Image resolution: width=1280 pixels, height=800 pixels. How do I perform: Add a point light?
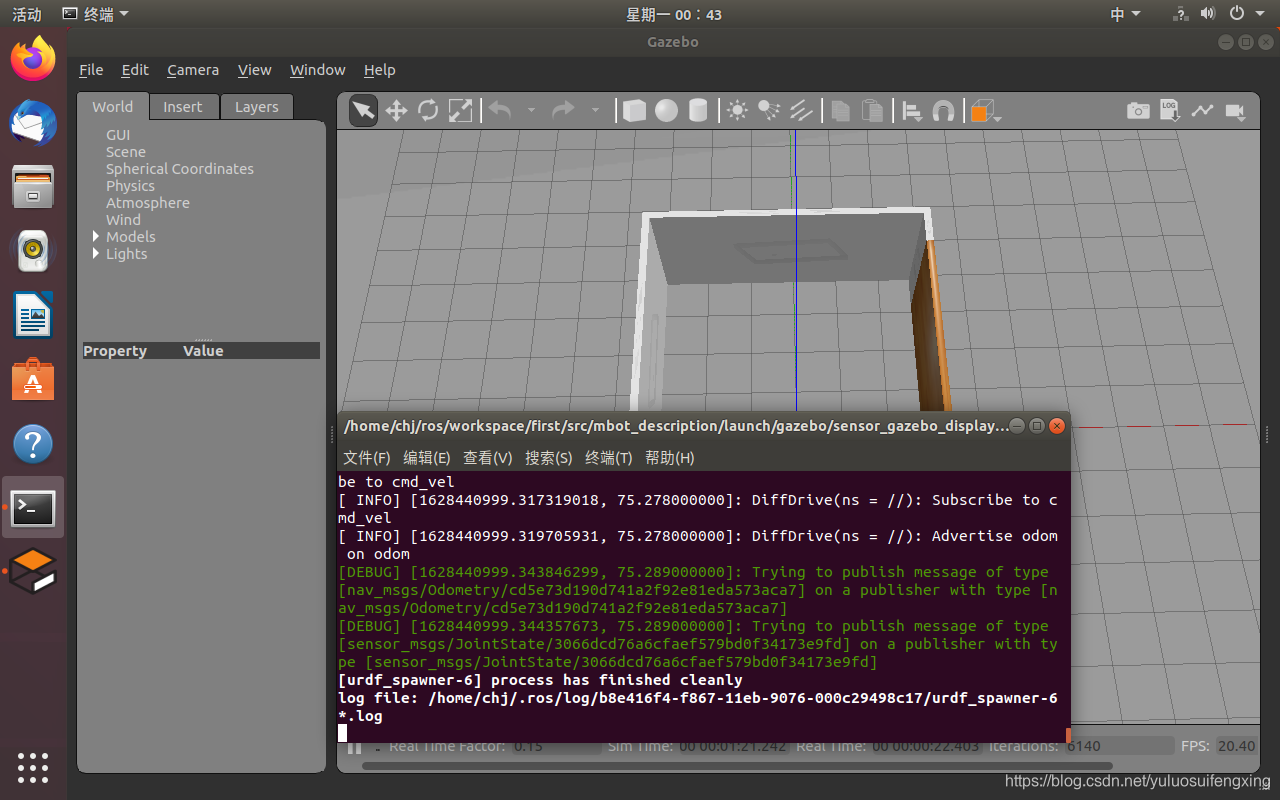[x=737, y=110]
